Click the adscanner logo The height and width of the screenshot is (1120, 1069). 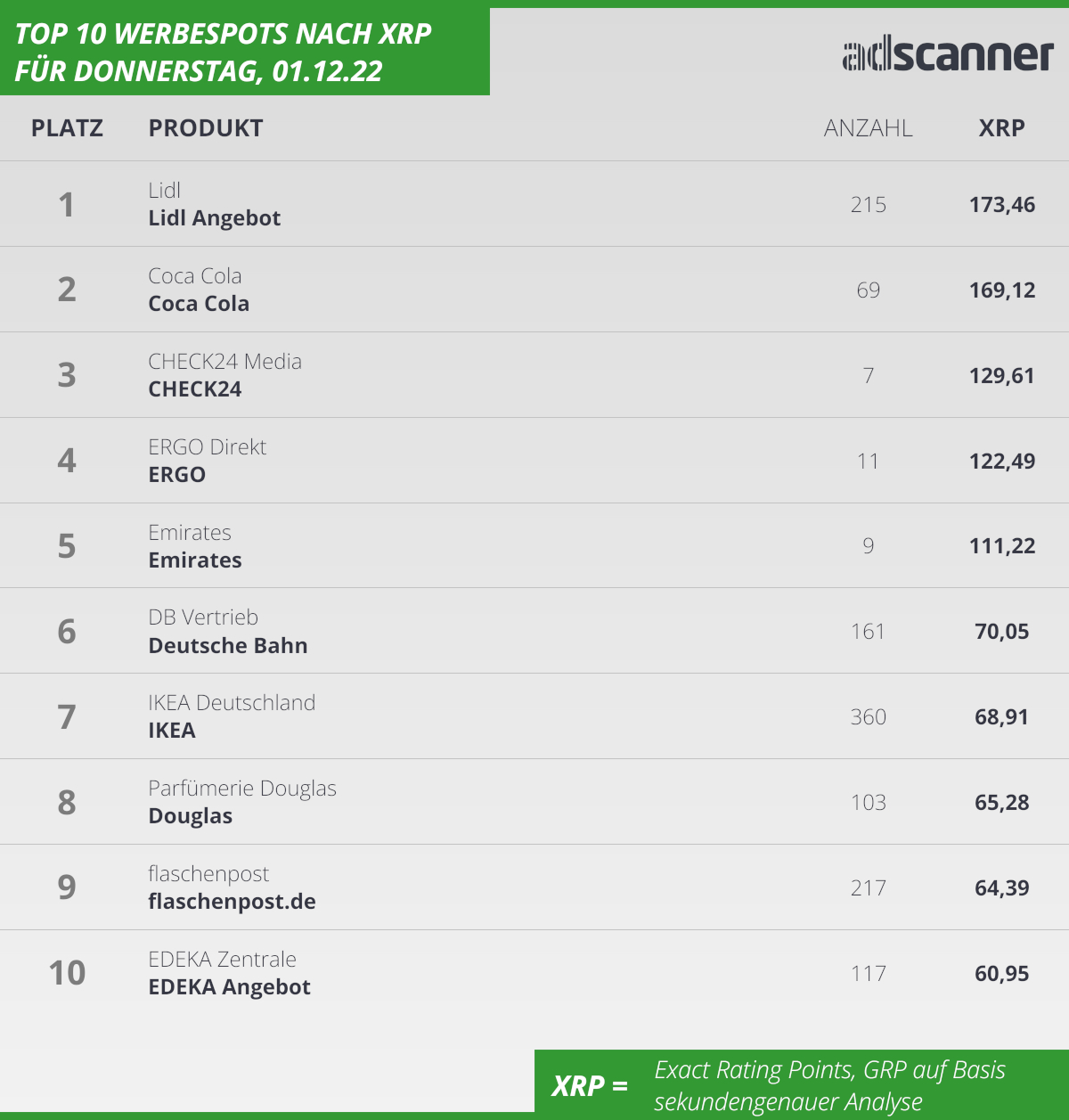[x=948, y=55]
